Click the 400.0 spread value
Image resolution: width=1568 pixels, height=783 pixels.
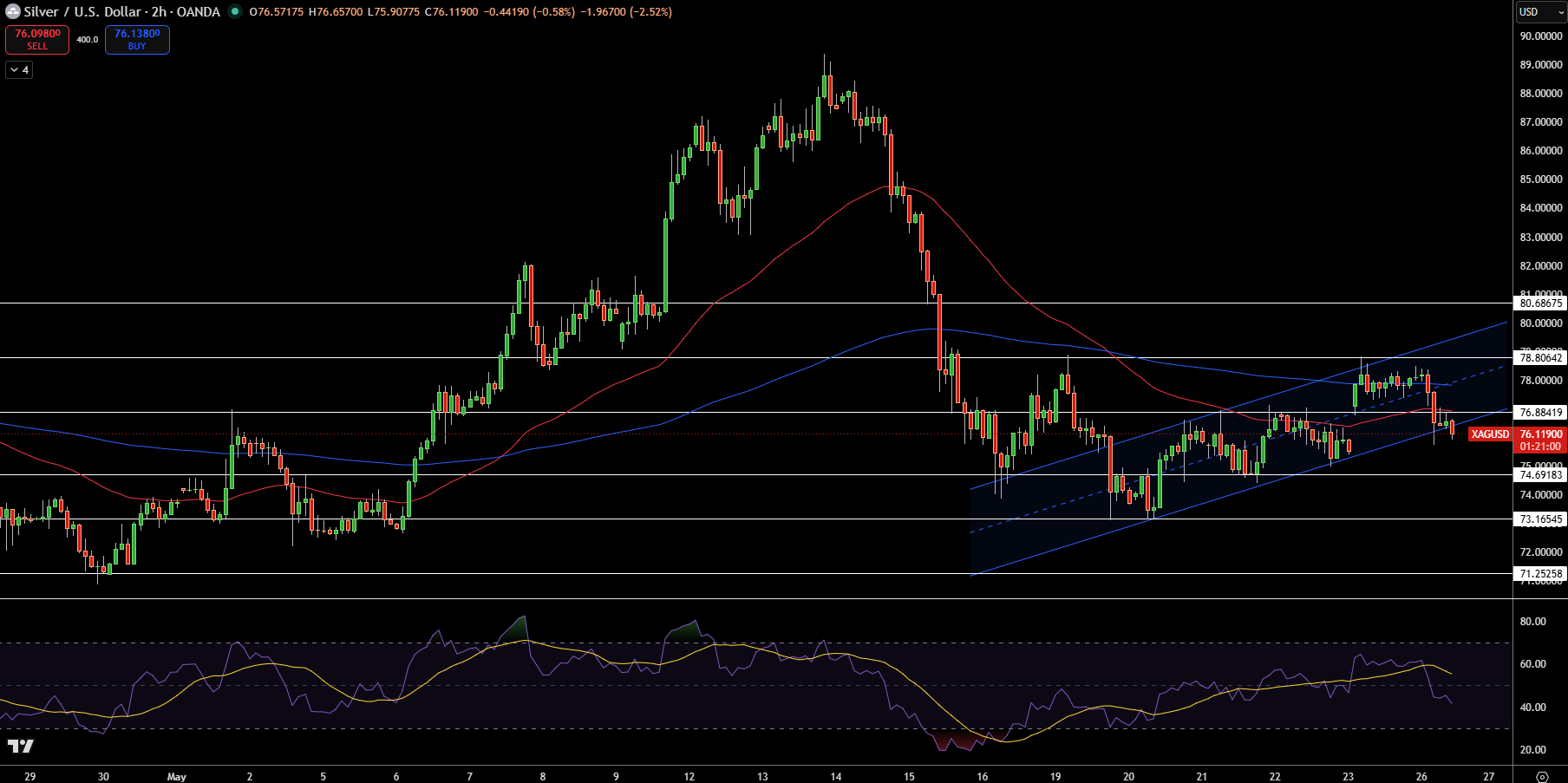pos(87,40)
